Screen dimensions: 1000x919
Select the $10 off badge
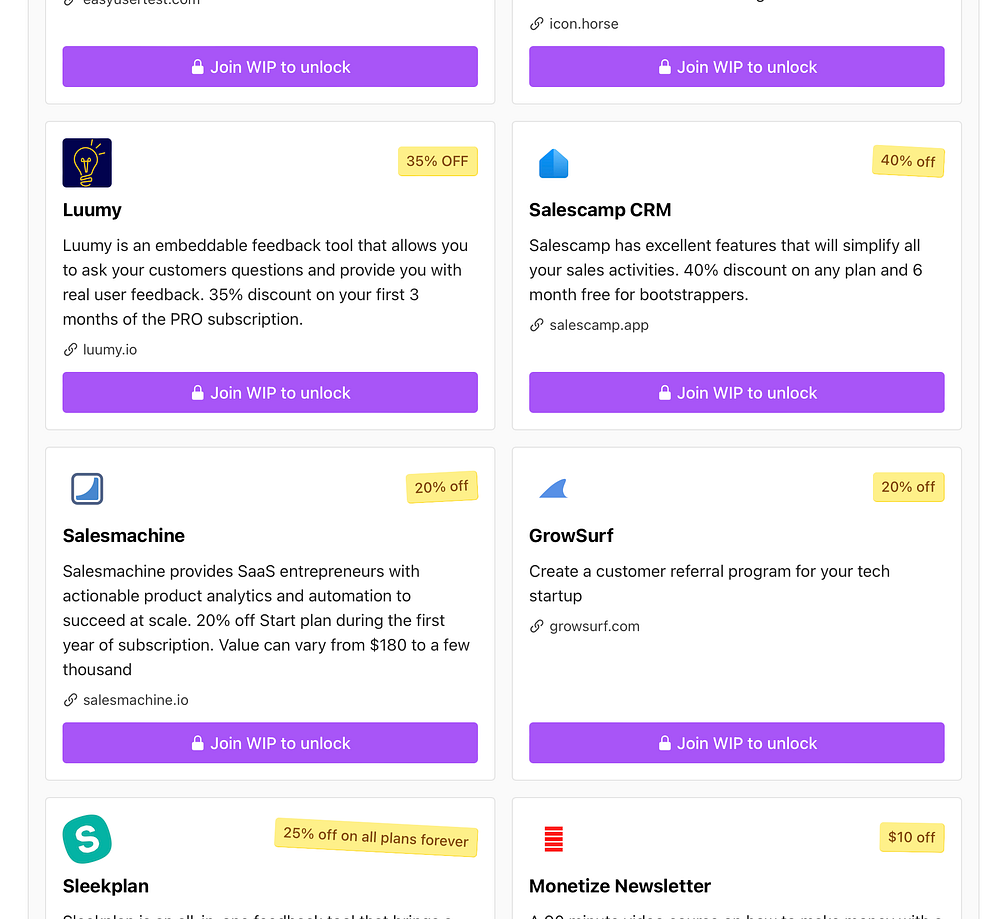912,837
